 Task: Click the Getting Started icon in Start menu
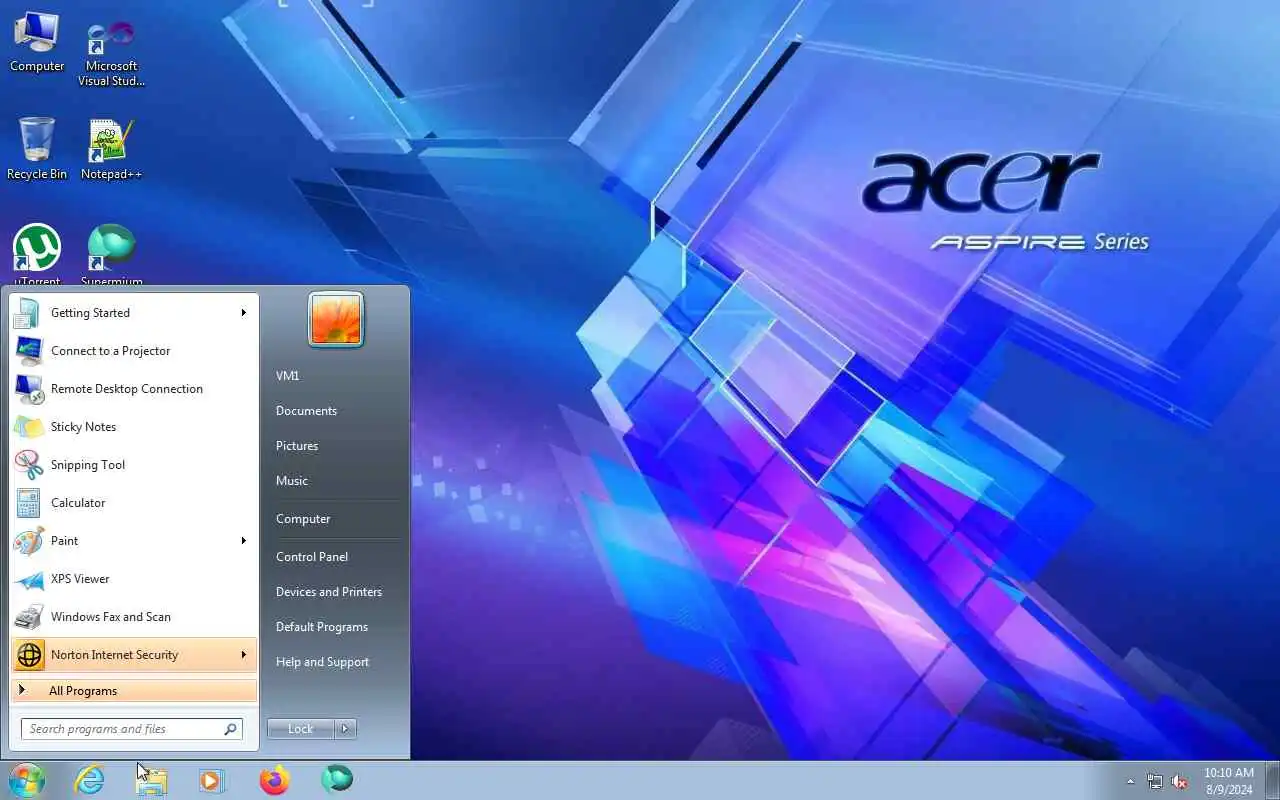coord(28,313)
